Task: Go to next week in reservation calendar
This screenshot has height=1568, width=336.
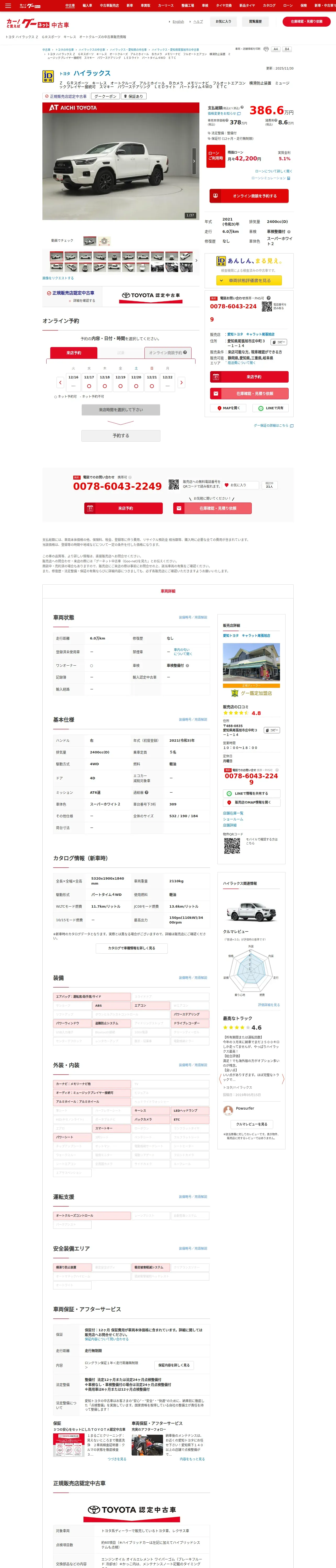Action: (181, 382)
